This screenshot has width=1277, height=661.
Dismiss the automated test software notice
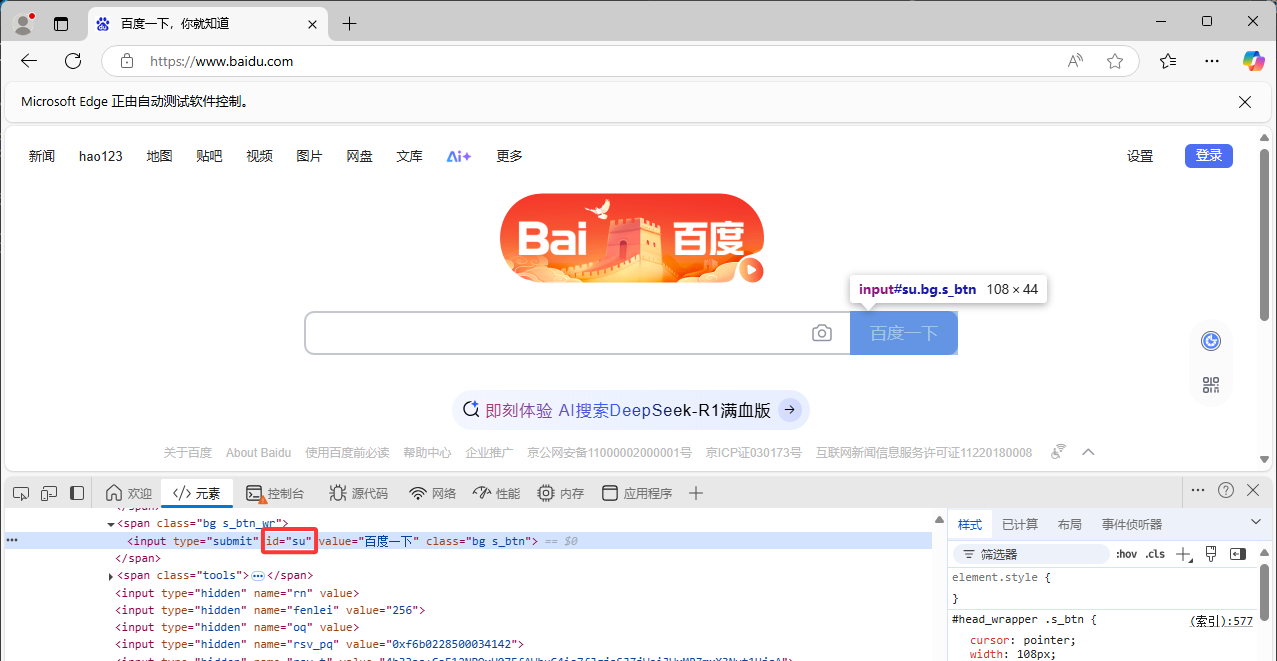1245,102
